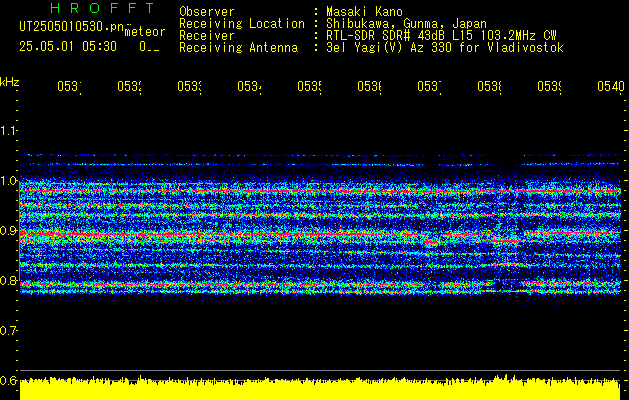Image resolution: width=629 pixels, height=400 pixels.
Task: Click 'Shibukawa, Gunma, Japan' text
Action: 406,24
